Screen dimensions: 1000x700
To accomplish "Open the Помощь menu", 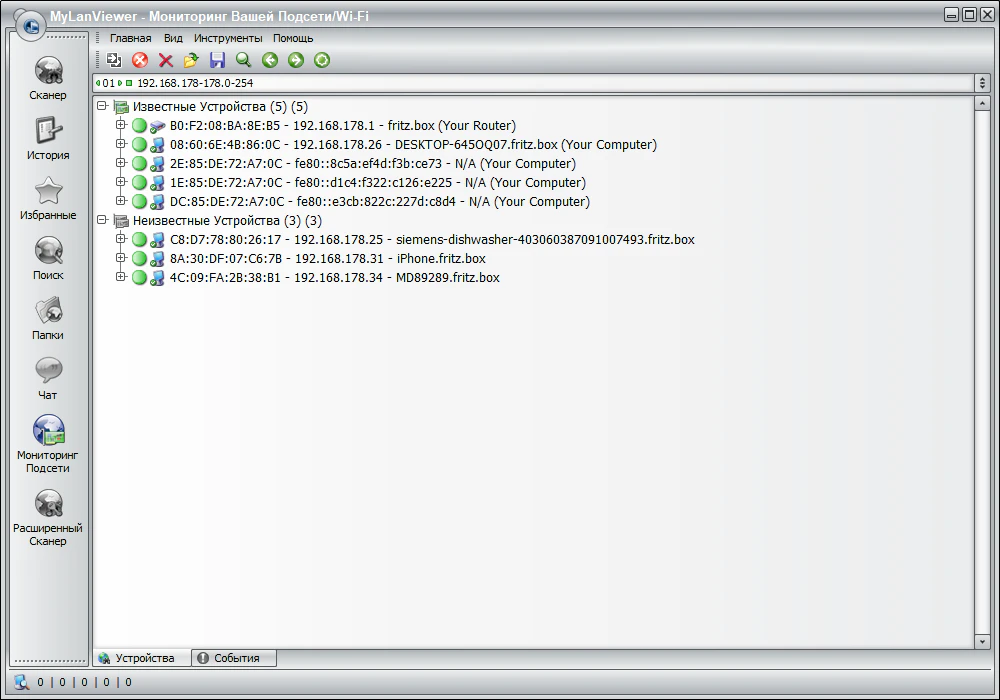I will (293, 38).
